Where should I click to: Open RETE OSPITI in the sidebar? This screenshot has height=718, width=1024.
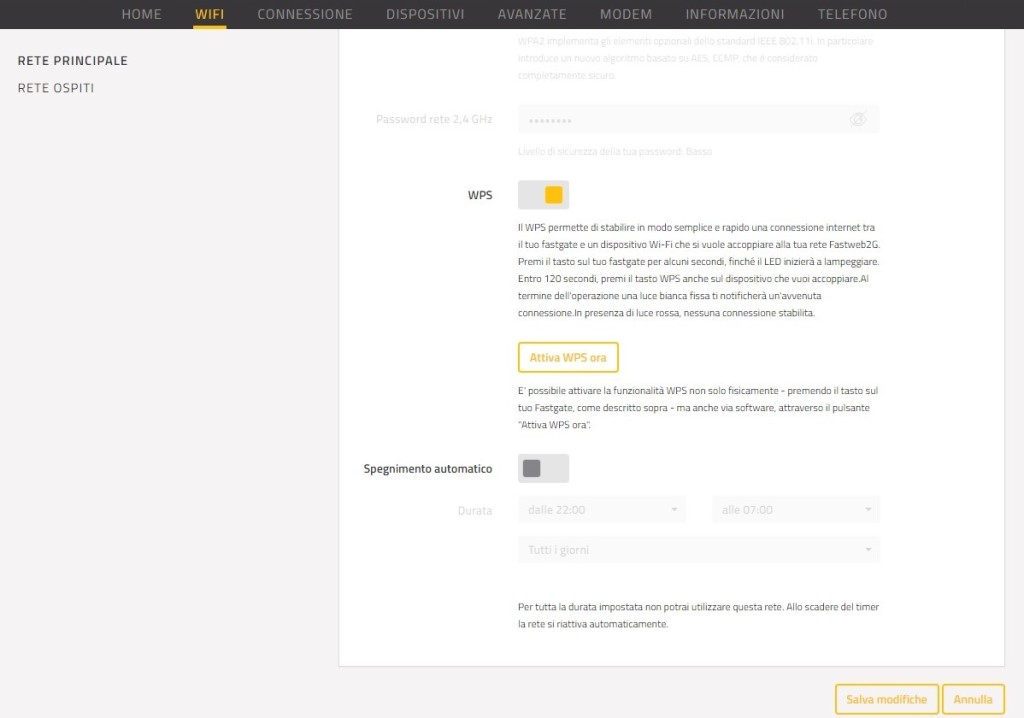click(x=56, y=89)
